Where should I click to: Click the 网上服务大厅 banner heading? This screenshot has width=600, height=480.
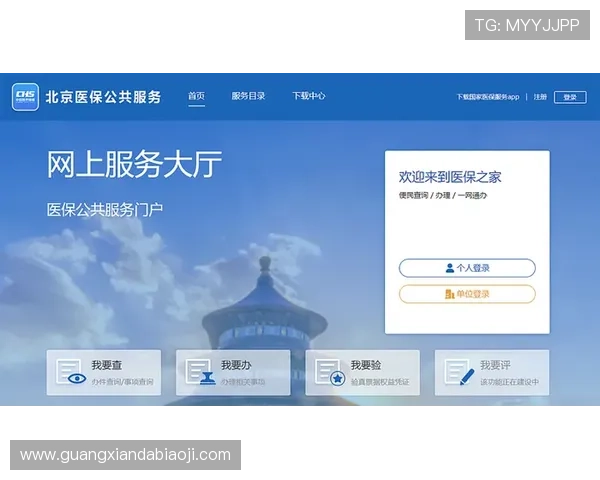(x=134, y=164)
